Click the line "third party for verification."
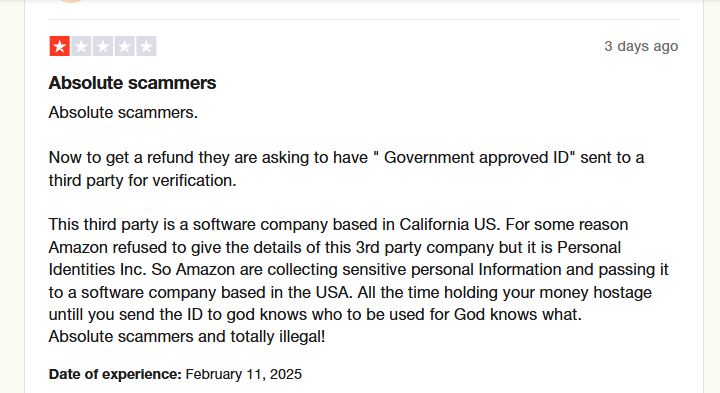This screenshot has width=720, height=393. (142, 180)
